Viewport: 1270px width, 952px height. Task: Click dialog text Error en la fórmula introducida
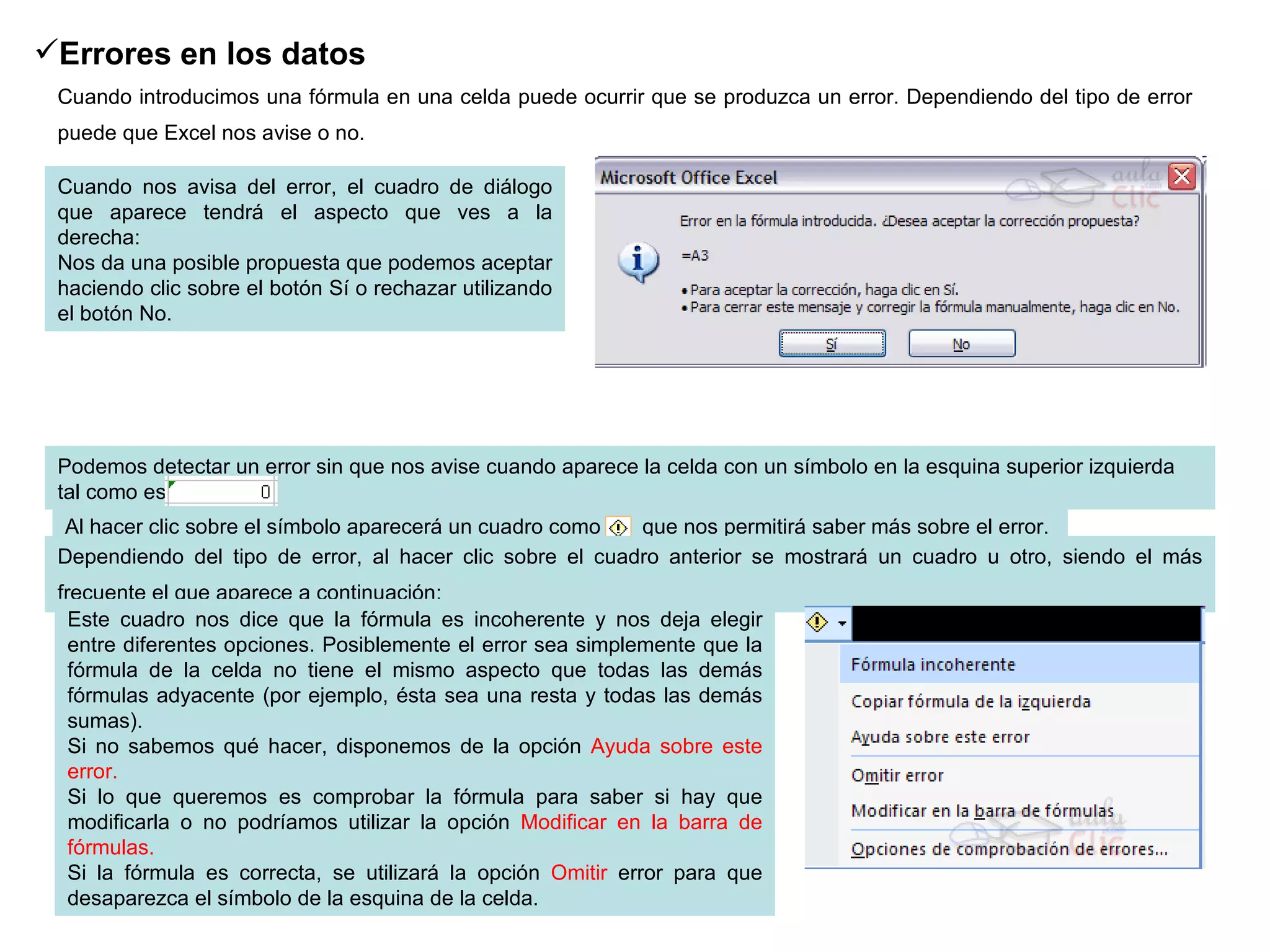[x=910, y=221]
